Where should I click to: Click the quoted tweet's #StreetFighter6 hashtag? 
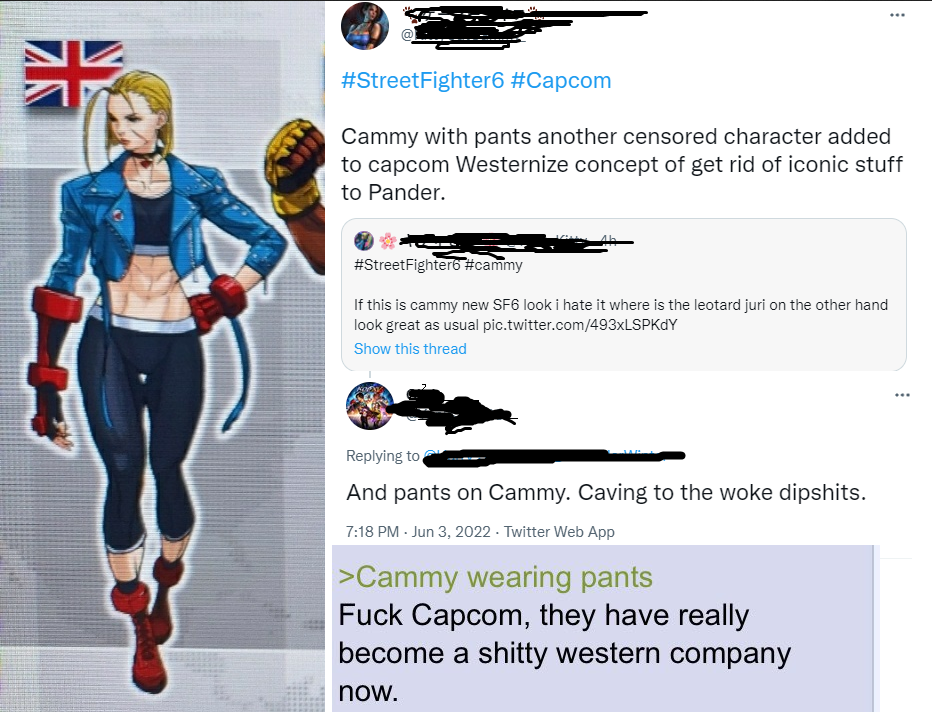coord(407,265)
